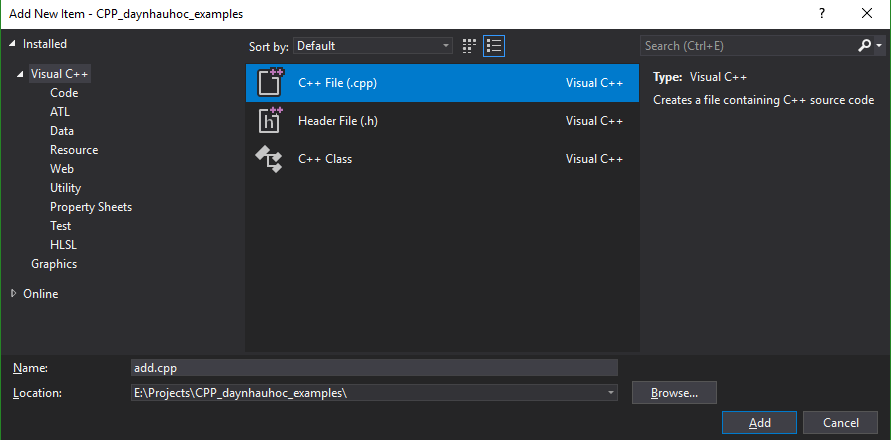
Task: Select the Header File (.h) icon
Action: coord(270,120)
